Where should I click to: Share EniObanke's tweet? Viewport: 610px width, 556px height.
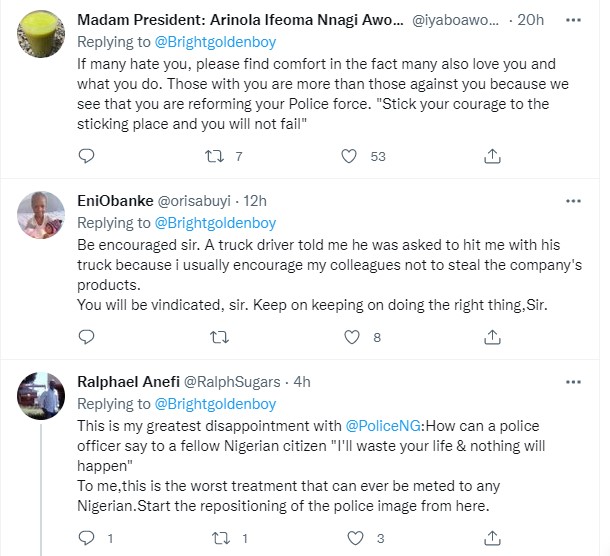tap(492, 337)
